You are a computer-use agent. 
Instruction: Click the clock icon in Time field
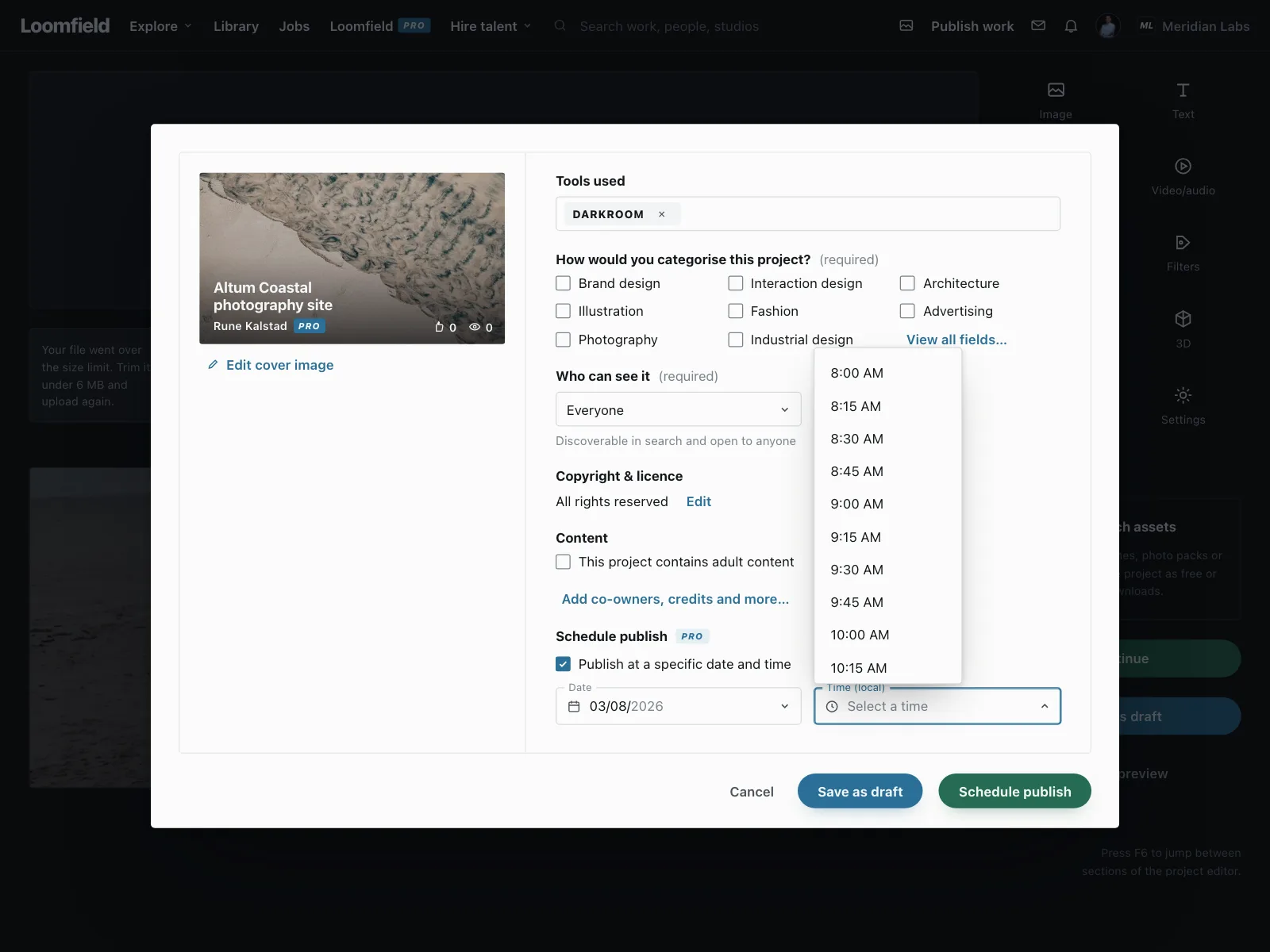832,706
